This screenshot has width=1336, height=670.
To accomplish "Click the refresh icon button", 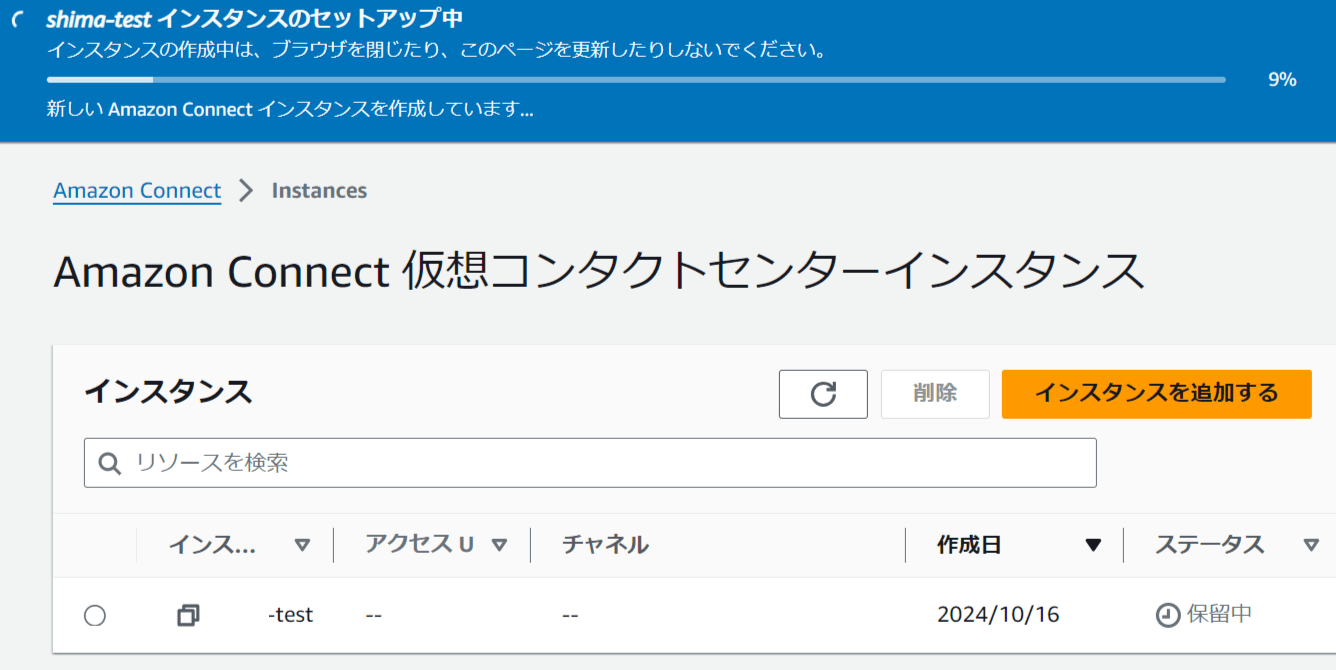I will (x=823, y=394).
